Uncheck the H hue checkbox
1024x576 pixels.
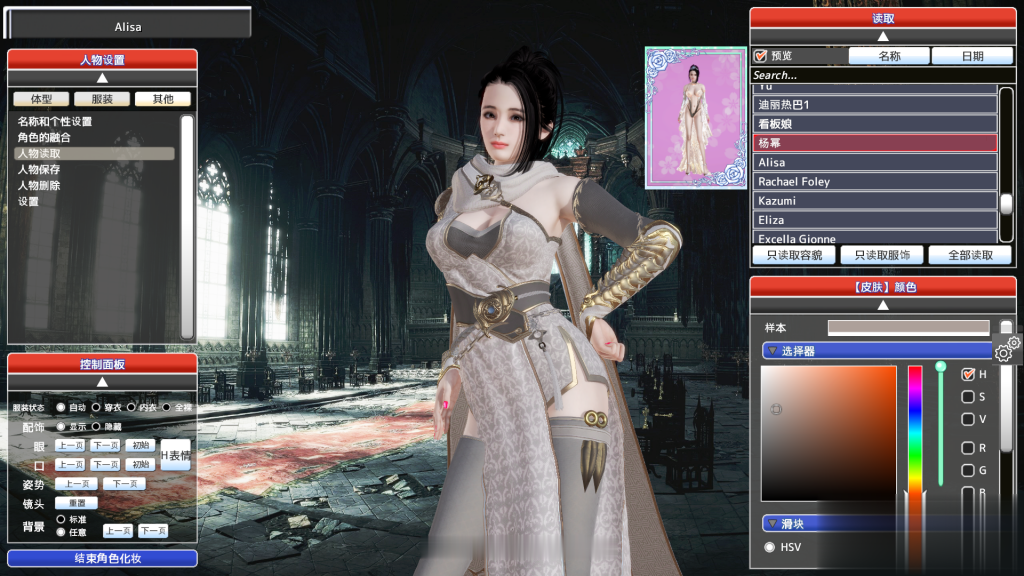968,374
